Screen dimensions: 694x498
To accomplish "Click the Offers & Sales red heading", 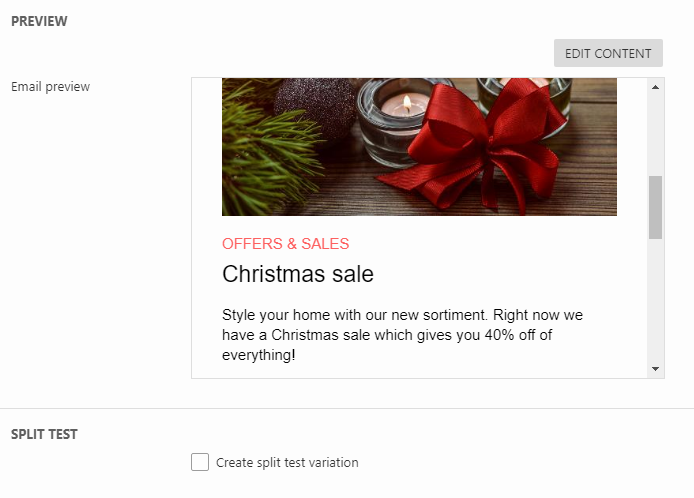I will click(285, 244).
